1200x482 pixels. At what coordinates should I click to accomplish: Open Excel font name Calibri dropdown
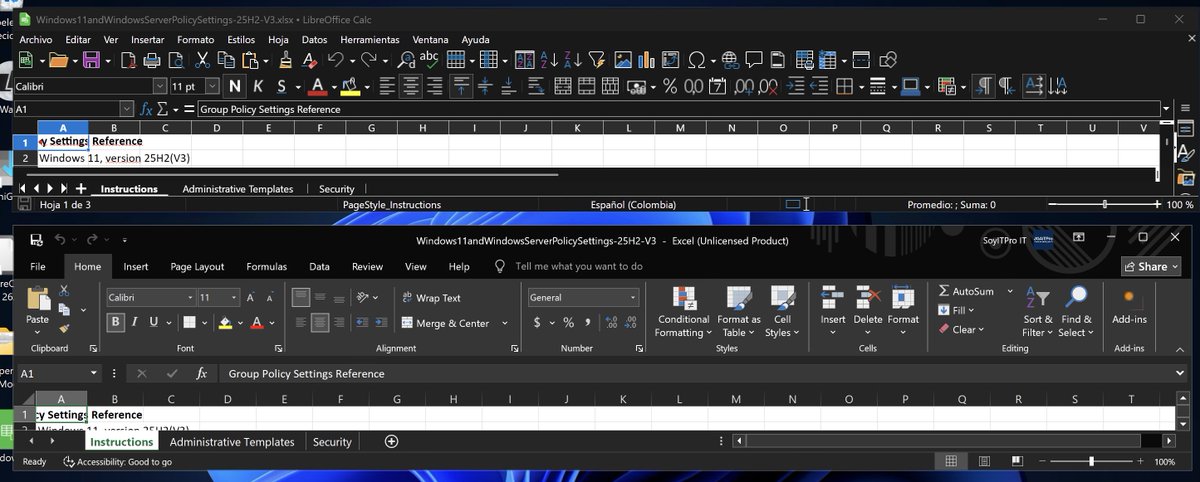pyautogui.click(x=190, y=298)
